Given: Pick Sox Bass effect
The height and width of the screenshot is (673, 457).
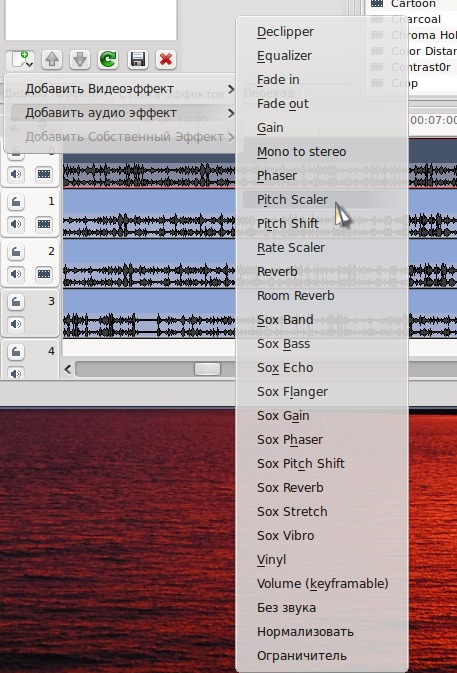Looking at the screenshot, I should point(322,344).
